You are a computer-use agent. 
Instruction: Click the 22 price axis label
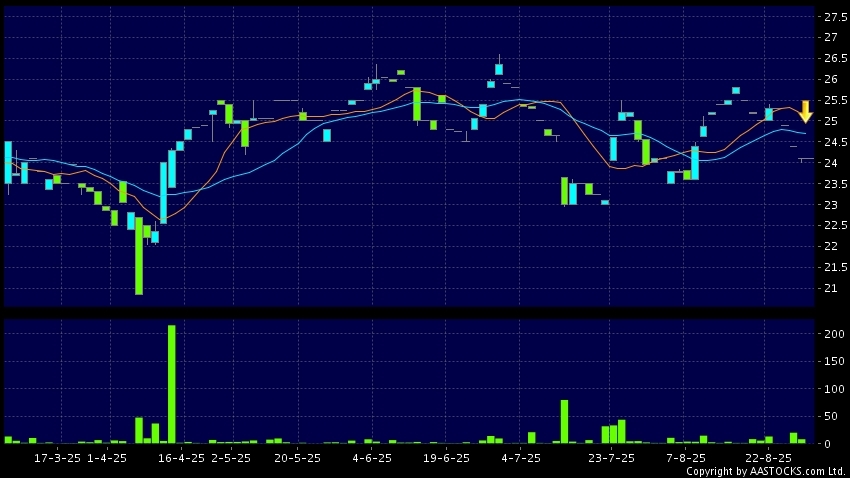pos(830,247)
